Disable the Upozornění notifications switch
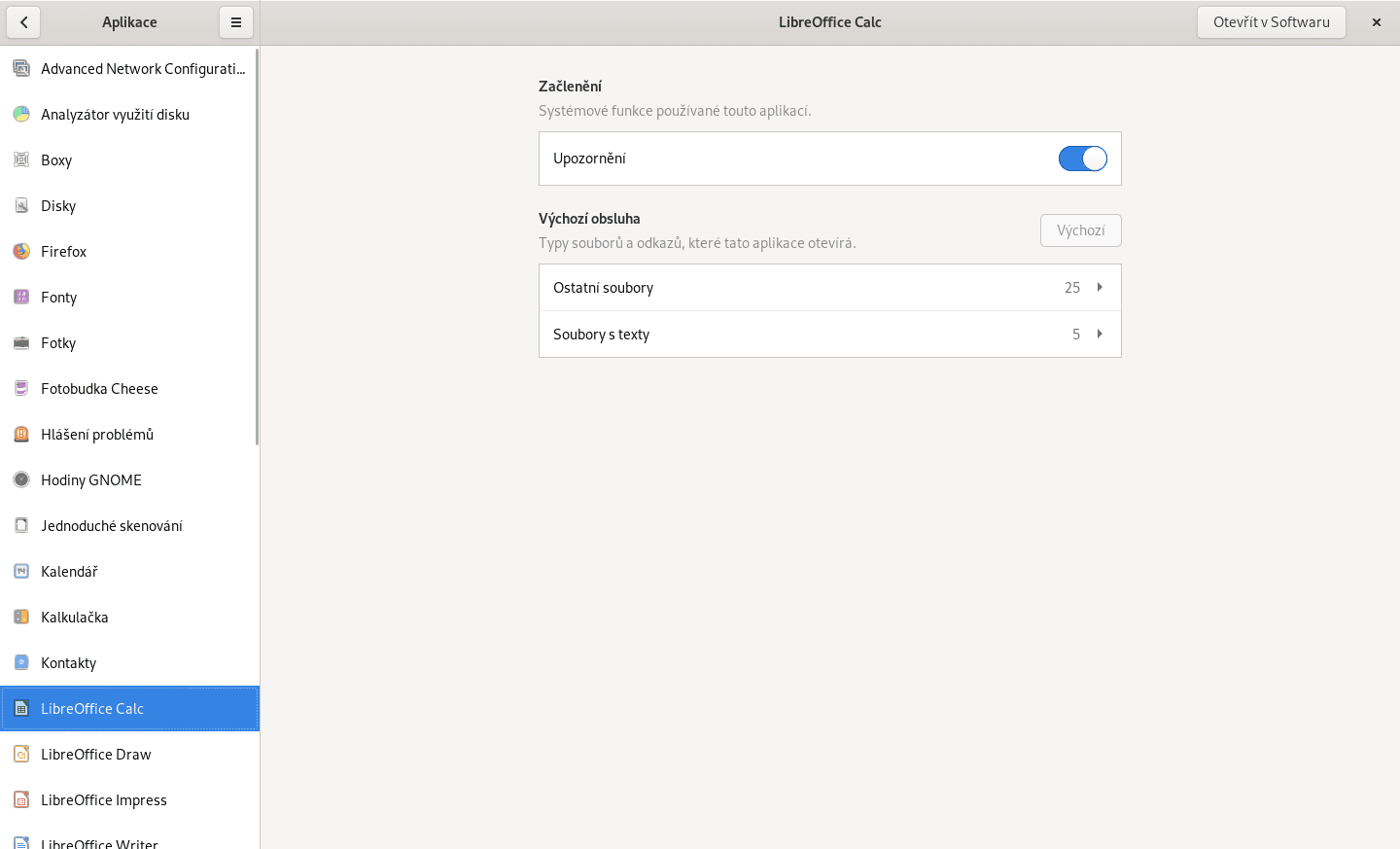Screen dimensions: 1400x849 coord(1082,159)
